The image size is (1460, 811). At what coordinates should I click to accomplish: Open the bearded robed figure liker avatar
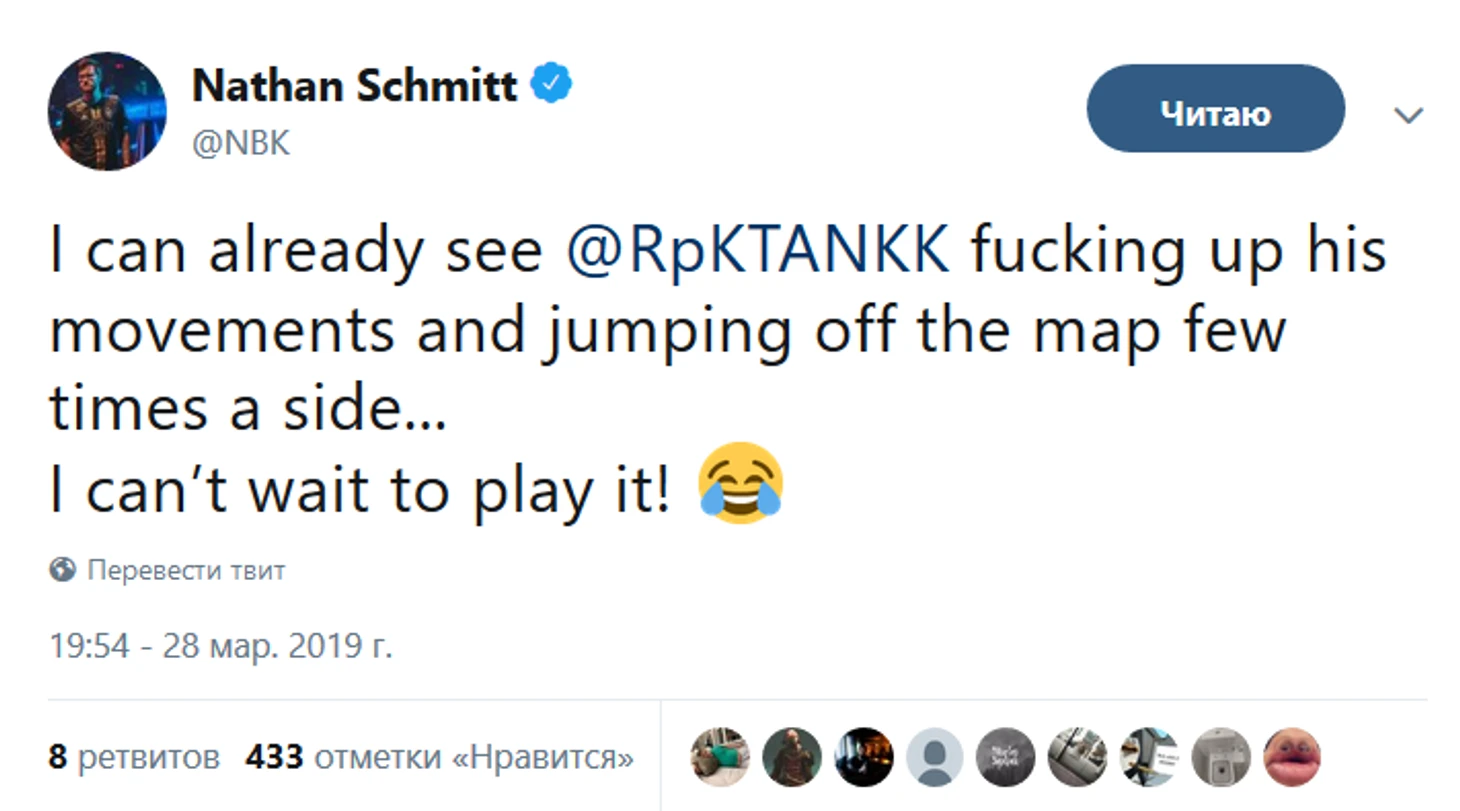tap(792, 756)
